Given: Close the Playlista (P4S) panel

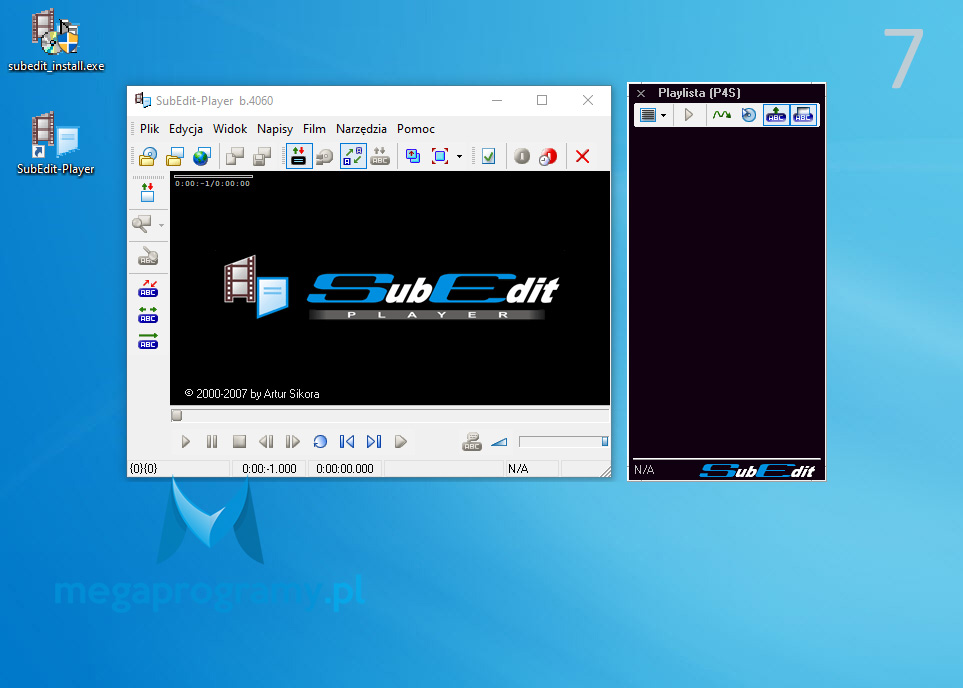Looking at the screenshot, I should tap(641, 93).
